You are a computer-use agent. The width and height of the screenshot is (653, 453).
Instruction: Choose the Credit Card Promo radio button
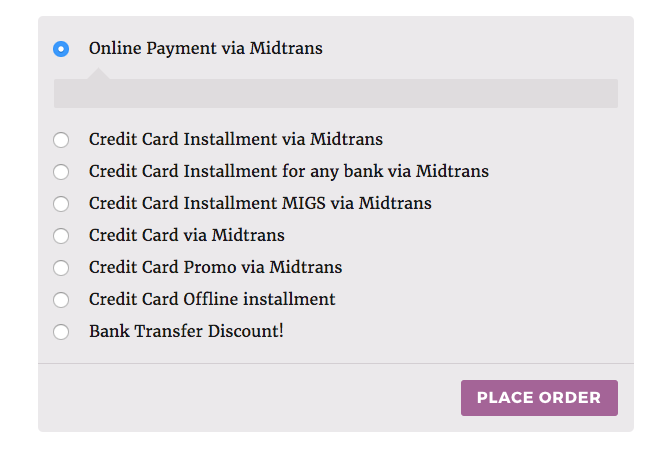(62, 268)
